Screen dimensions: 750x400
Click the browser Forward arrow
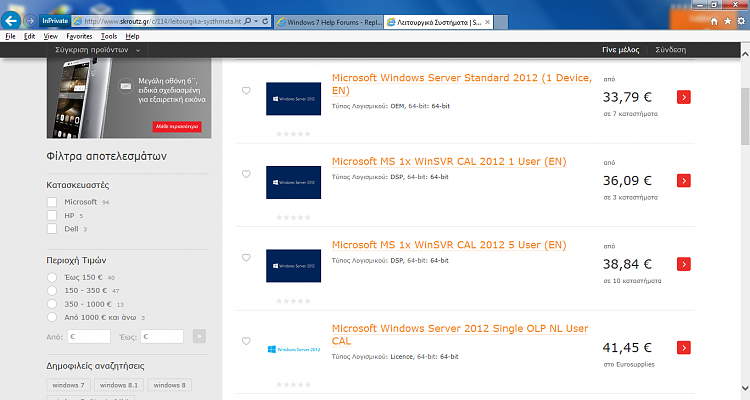click(30, 21)
